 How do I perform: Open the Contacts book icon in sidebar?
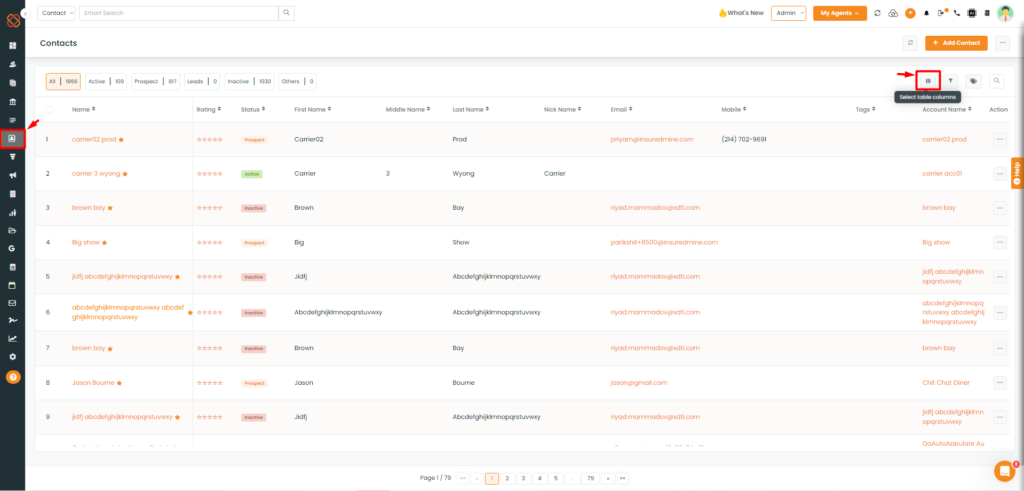click(x=12, y=138)
